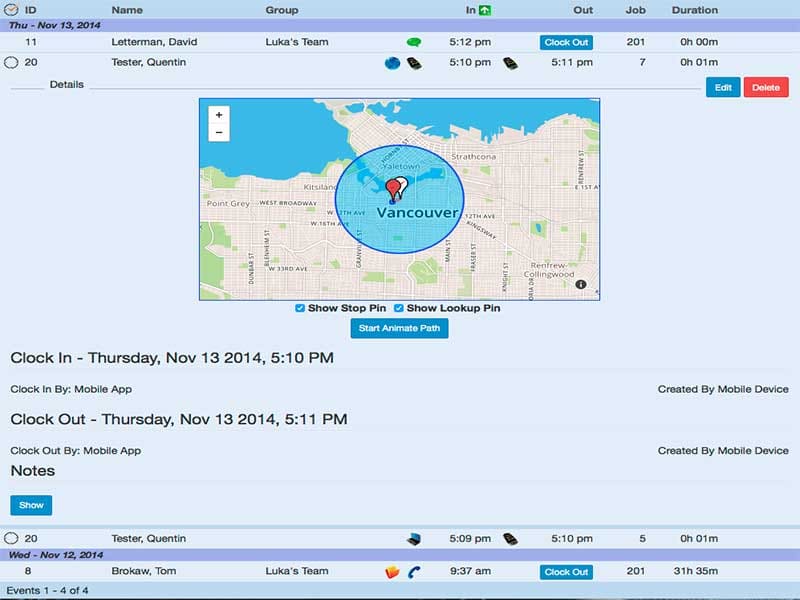Sort by the Duration column header
800x600 pixels.
(694, 10)
